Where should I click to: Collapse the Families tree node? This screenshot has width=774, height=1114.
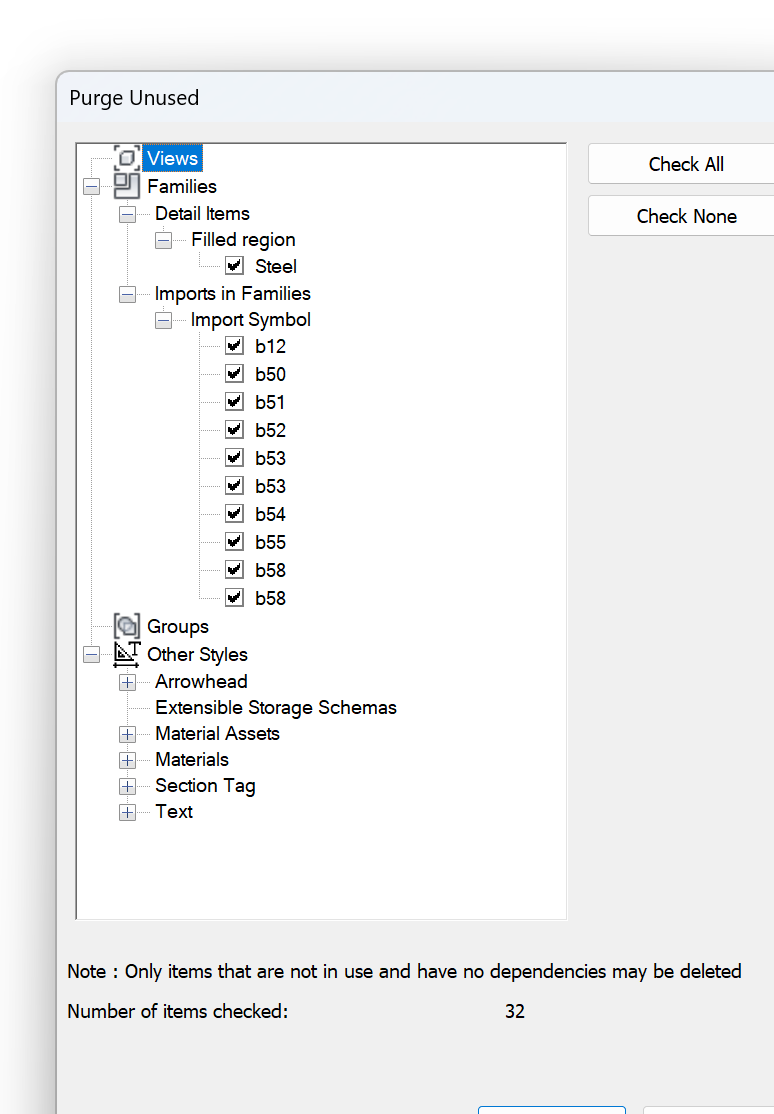point(92,187)
